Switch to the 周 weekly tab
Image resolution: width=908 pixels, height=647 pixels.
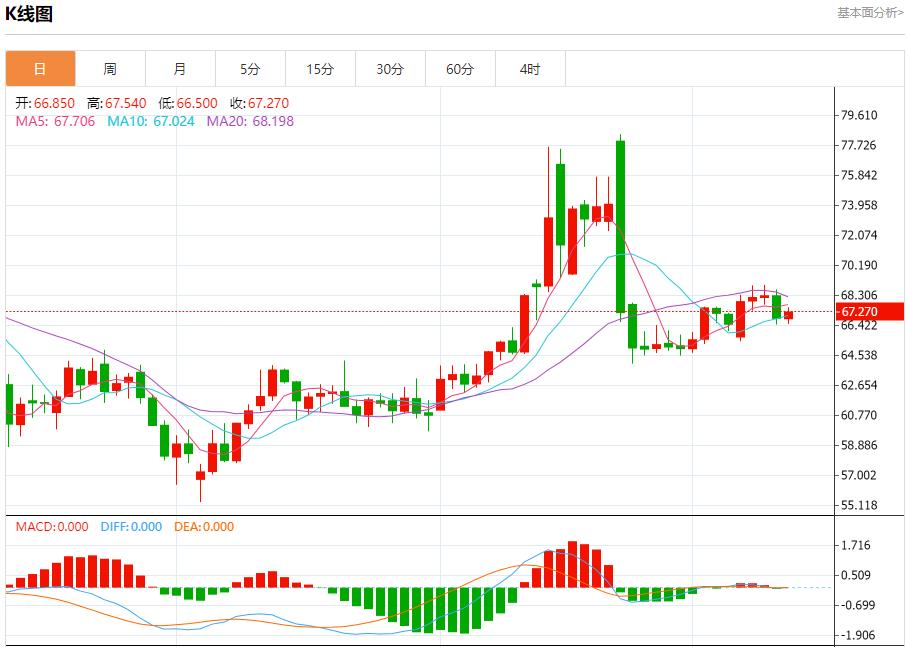(110, 69)
